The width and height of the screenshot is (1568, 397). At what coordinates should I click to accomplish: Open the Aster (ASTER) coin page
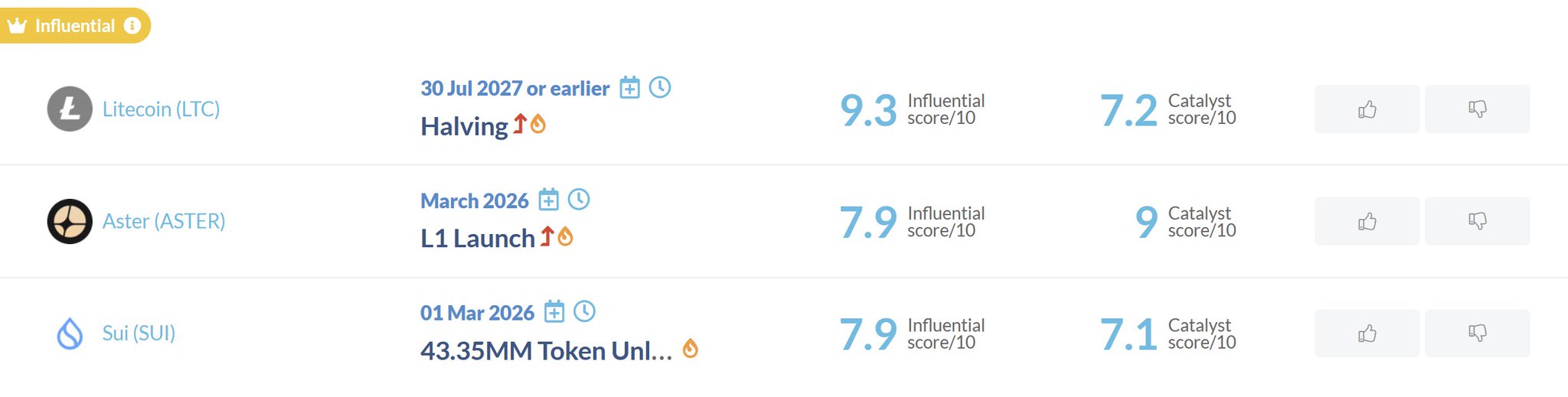pyautogui.click(x=164, y=222)
